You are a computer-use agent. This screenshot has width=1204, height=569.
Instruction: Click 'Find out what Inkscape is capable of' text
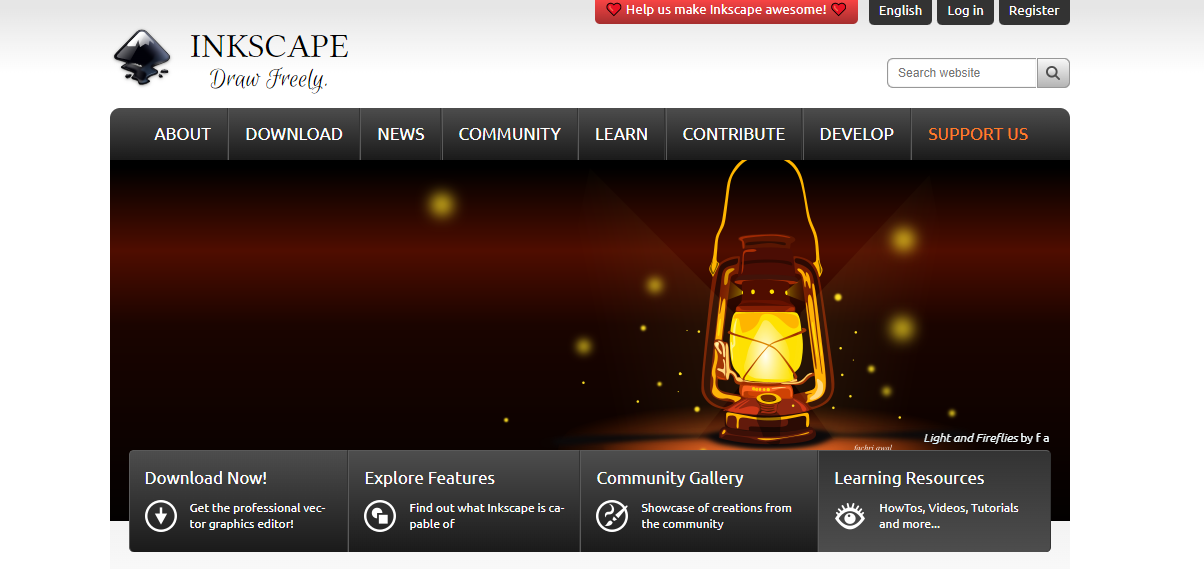tap(487, 516)
